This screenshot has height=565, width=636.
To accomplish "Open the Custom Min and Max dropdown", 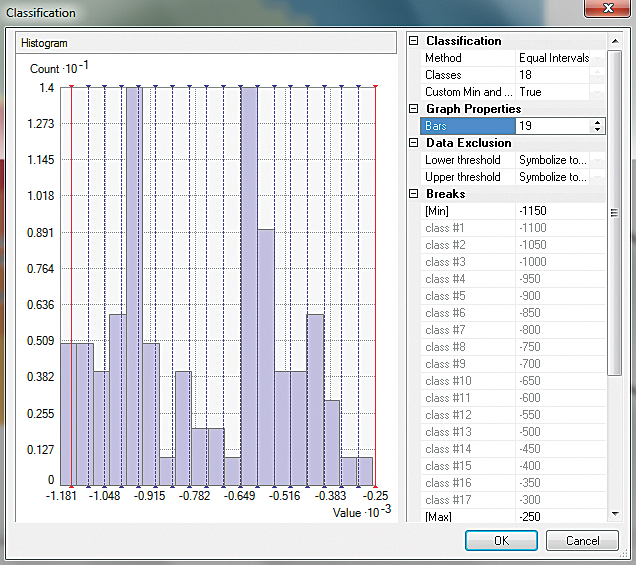I will tap(597, 92).
